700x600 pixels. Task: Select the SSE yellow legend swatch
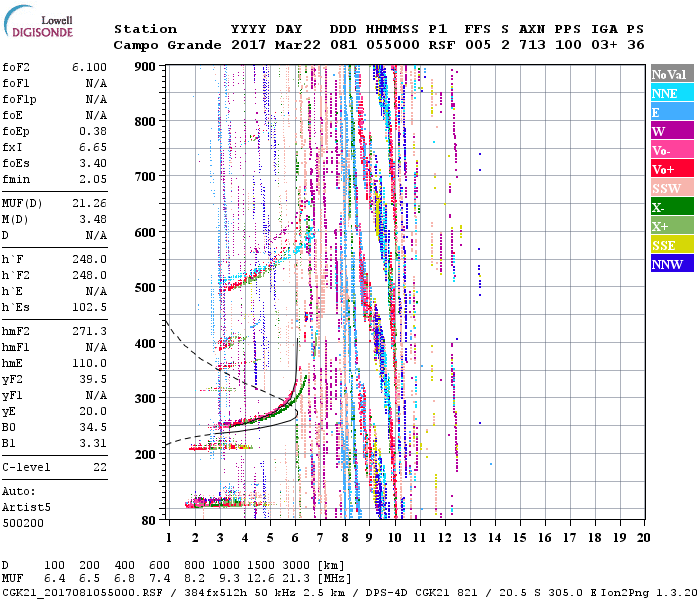(x=672, y=245)
